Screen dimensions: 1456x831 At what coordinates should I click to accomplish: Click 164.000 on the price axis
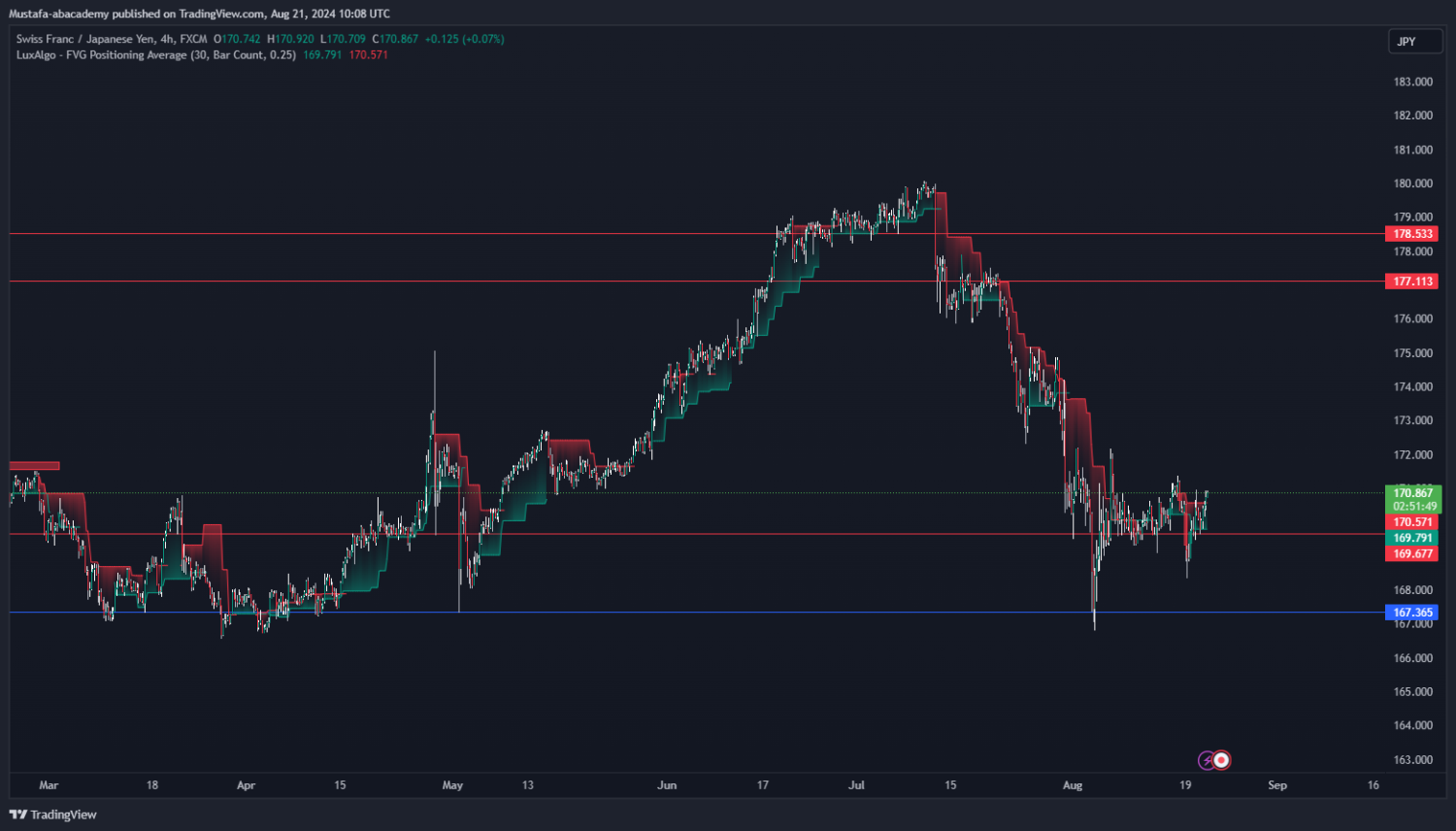[1413, 725]
